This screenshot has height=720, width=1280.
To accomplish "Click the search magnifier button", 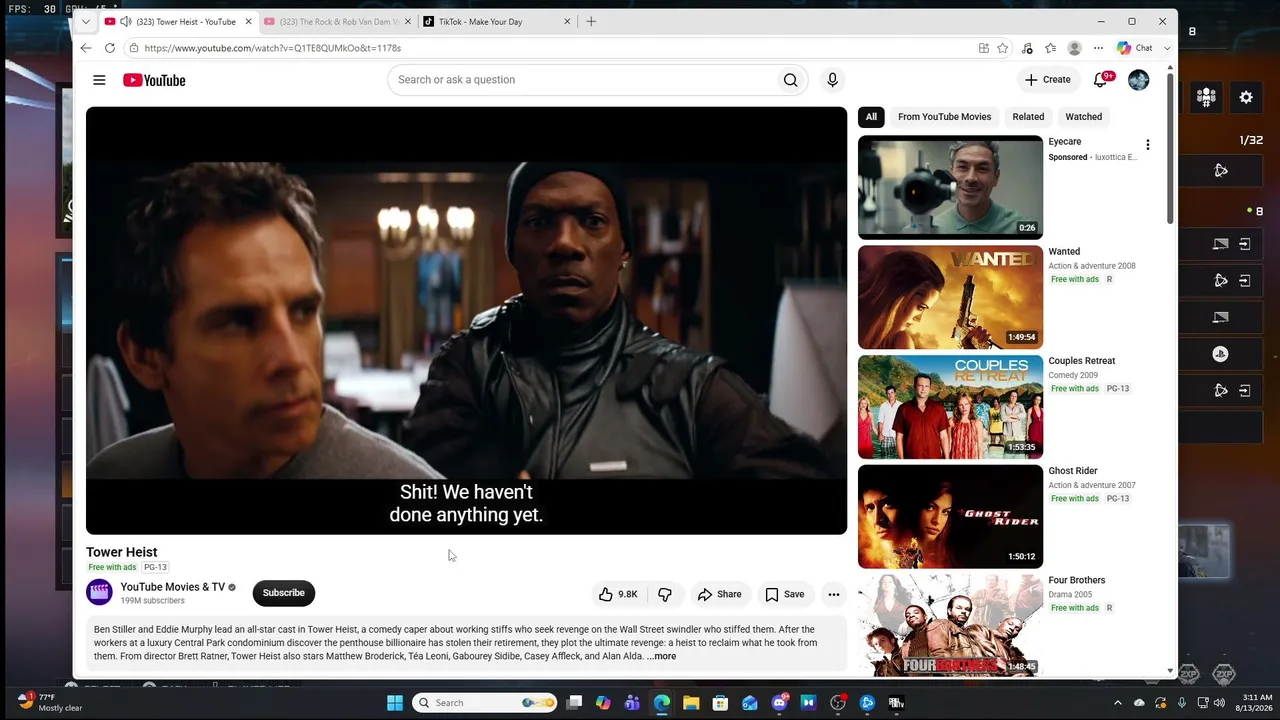I will tap(790, 80).
